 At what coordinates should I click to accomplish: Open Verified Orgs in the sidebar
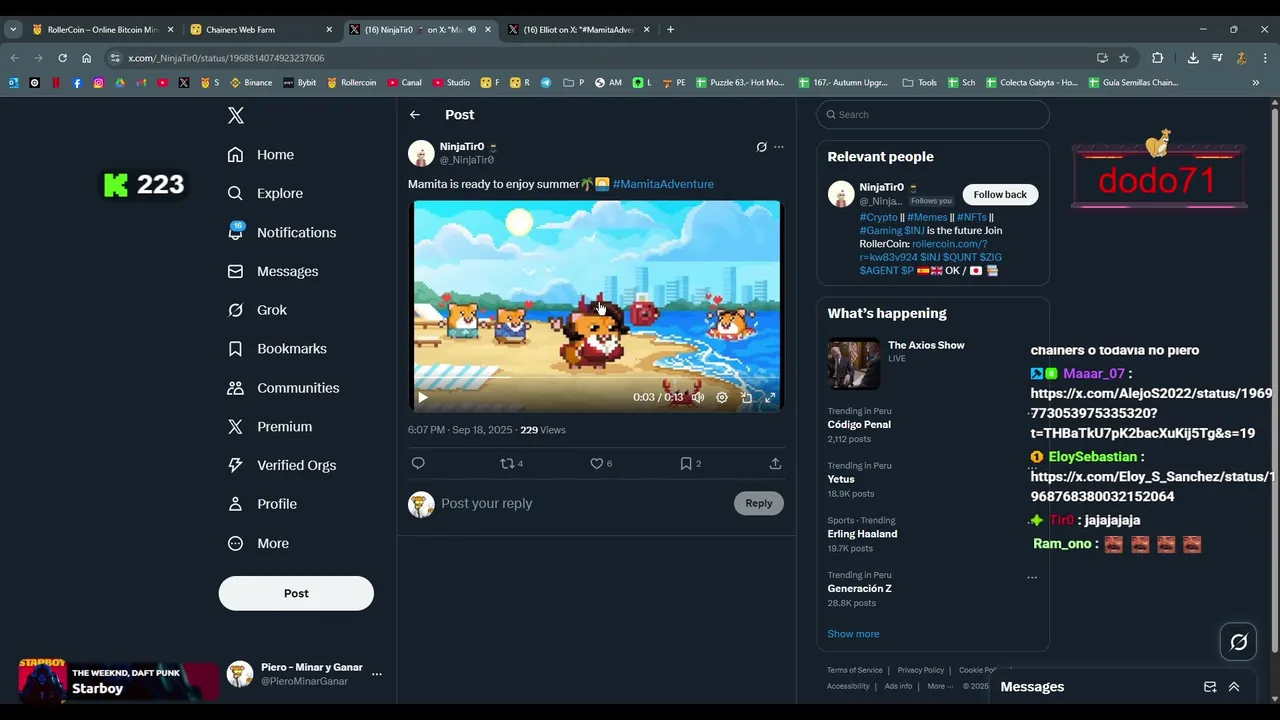coord(282,465)
